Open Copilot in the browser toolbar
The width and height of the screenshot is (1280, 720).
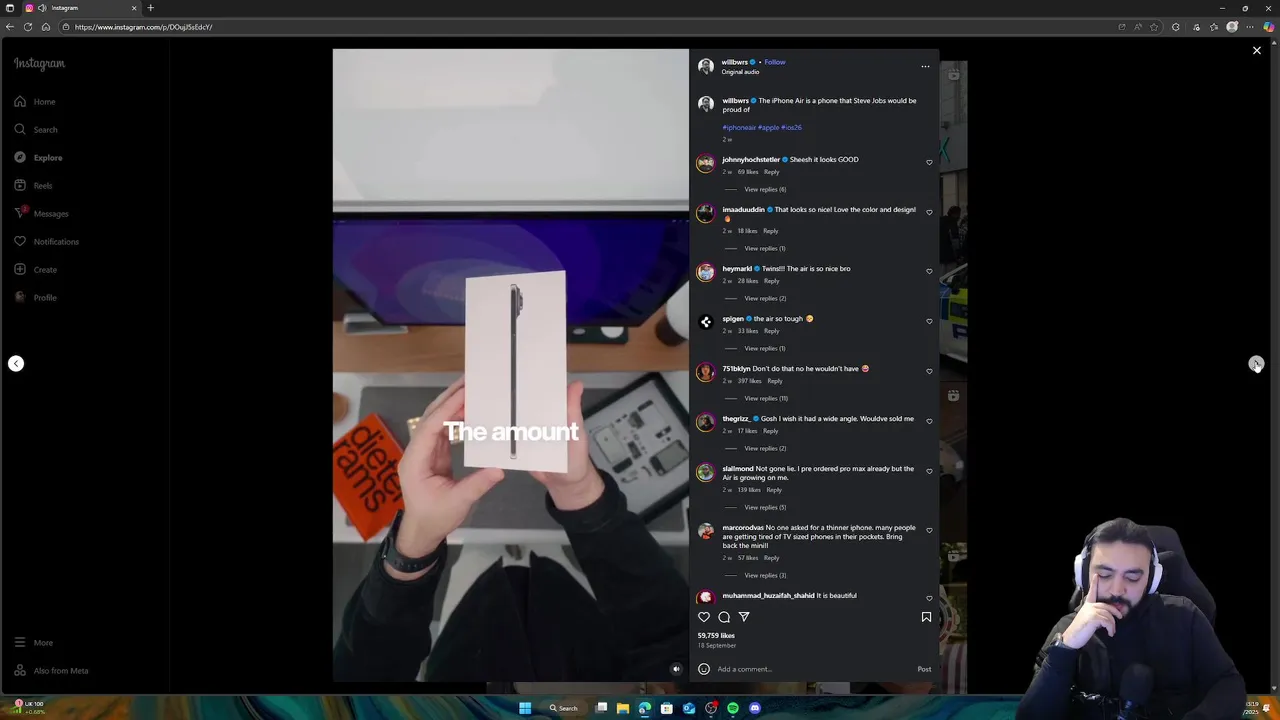(1269, 27)
